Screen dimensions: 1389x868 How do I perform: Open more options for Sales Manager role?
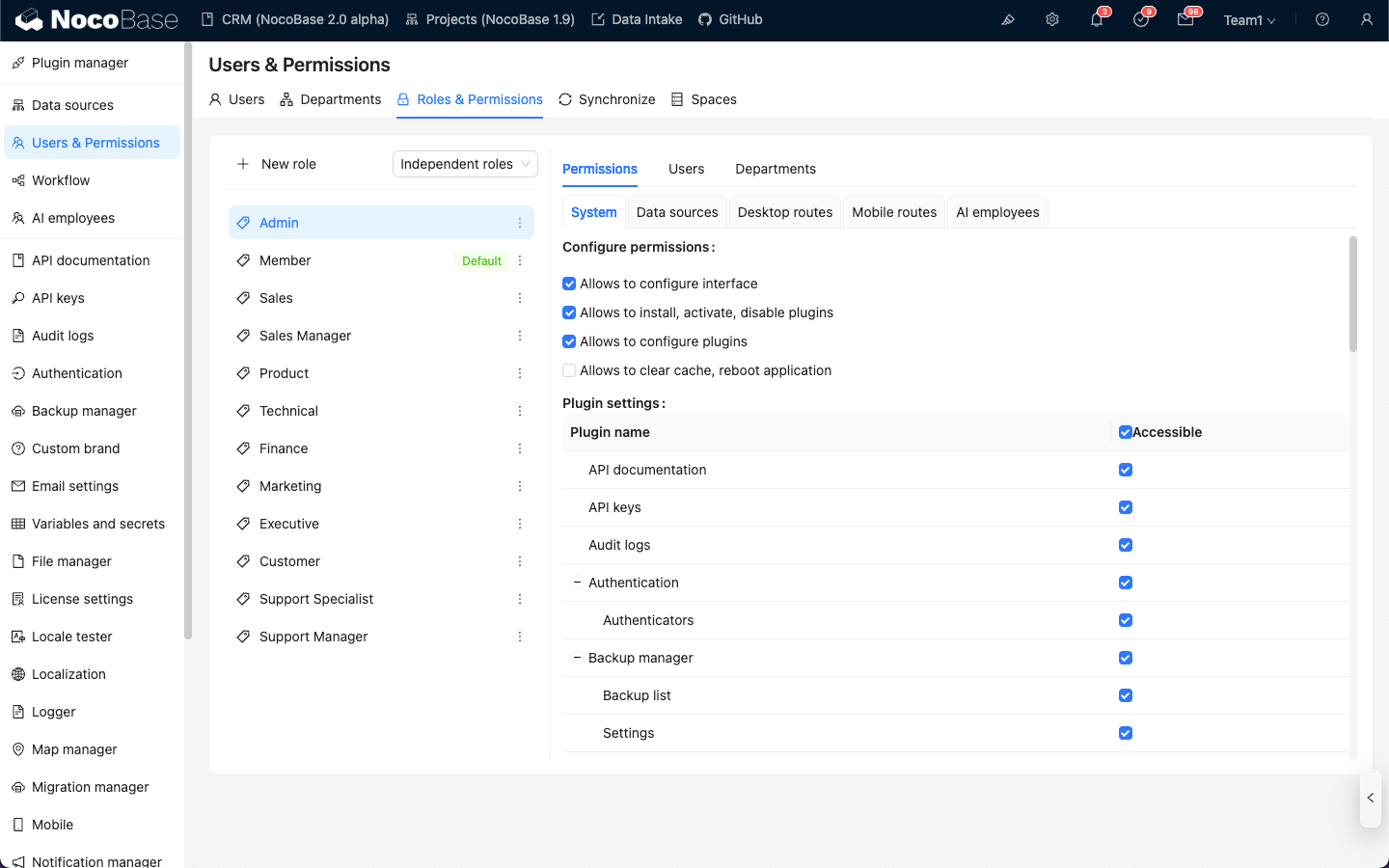click(520, 336)
